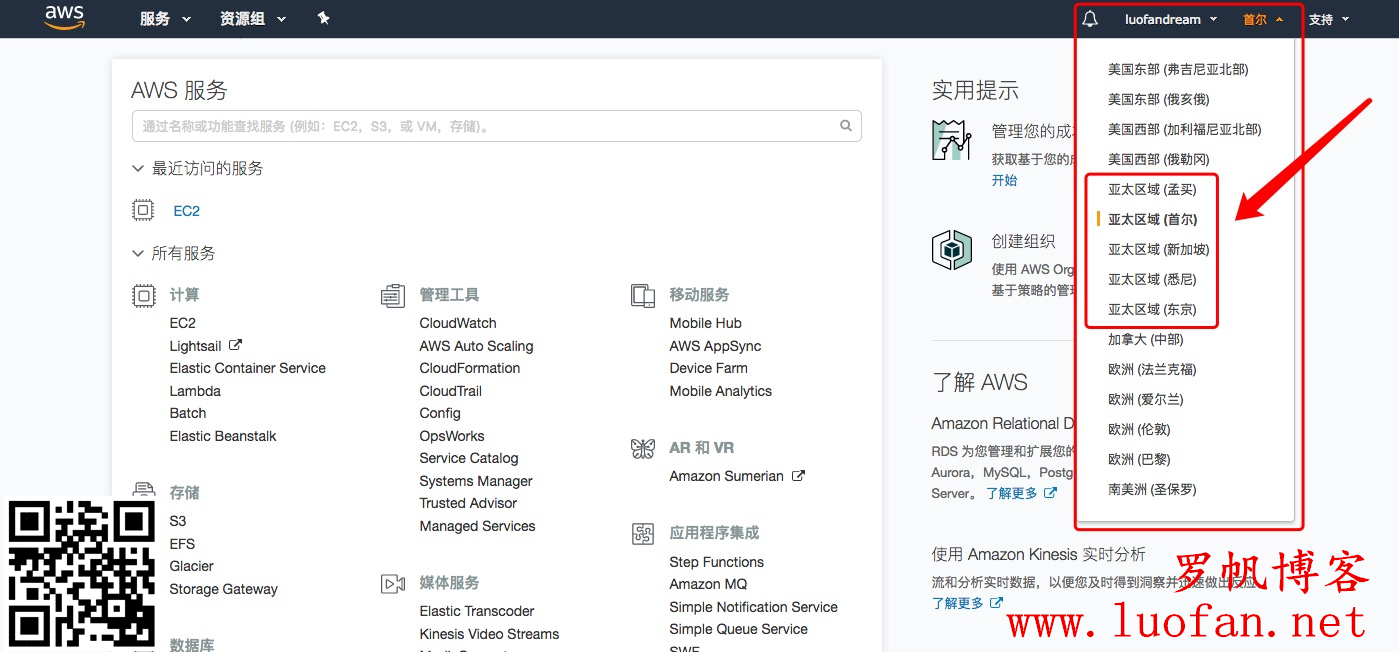Click the 媒体服务 camera icon
Screen dimensions: 1399x652
pos(393,583)
